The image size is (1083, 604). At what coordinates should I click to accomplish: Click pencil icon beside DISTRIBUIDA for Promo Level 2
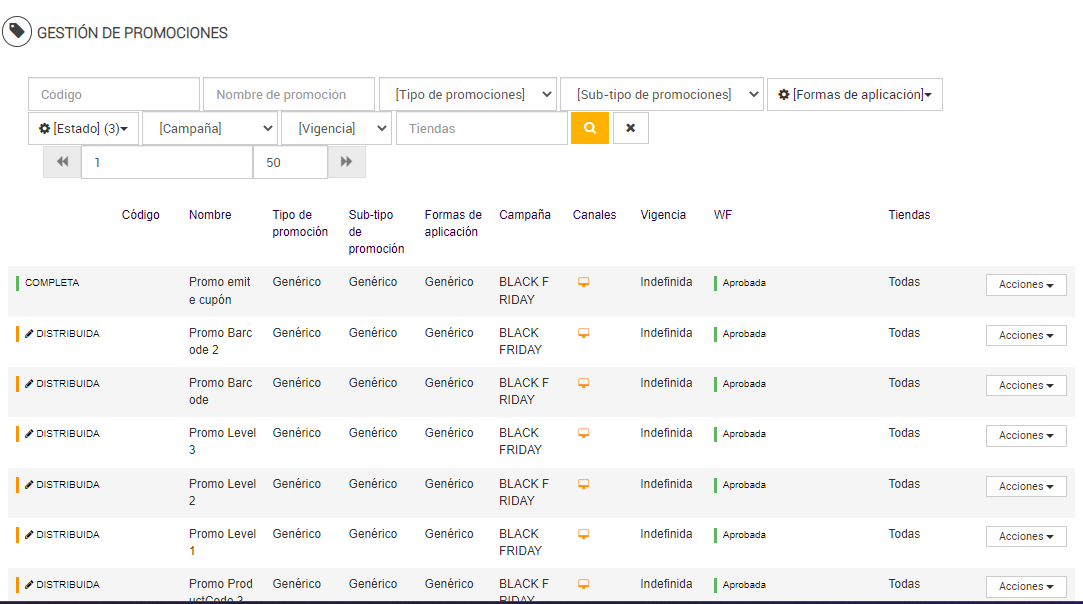29,485
